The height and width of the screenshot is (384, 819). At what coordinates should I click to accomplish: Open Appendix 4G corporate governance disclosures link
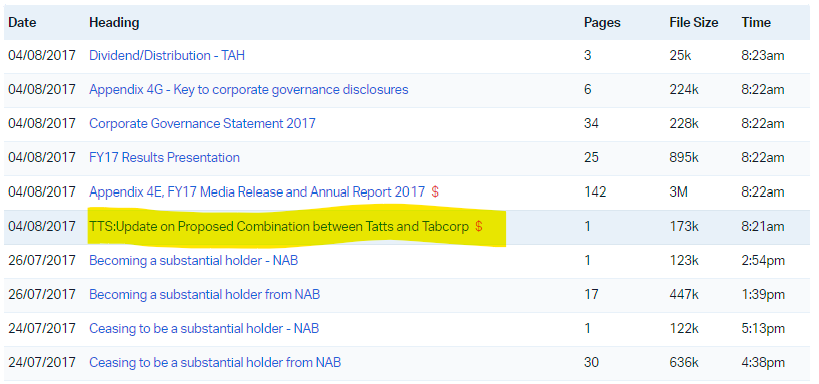[x=249, y=89]
